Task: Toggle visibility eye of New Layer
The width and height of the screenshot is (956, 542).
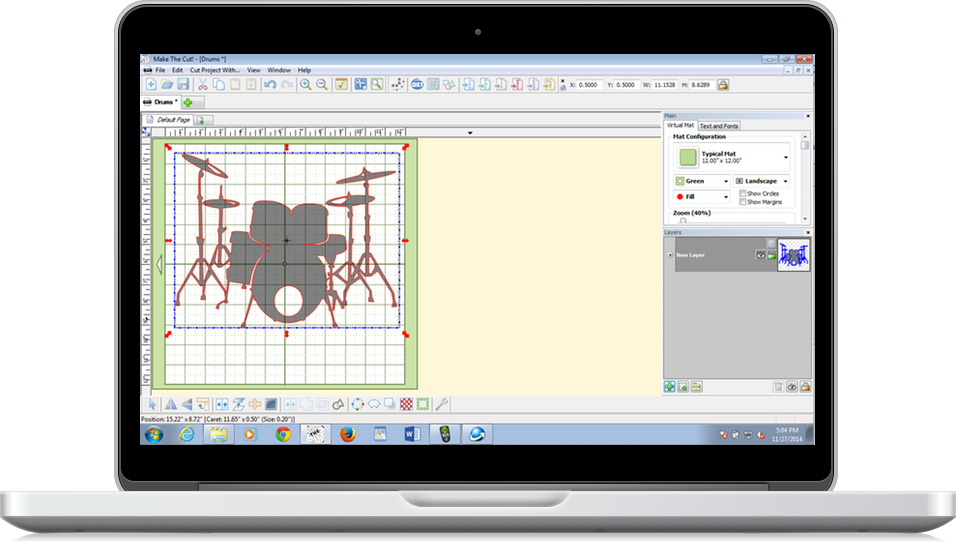Action: pyautogui.click(x=759, y=255)
